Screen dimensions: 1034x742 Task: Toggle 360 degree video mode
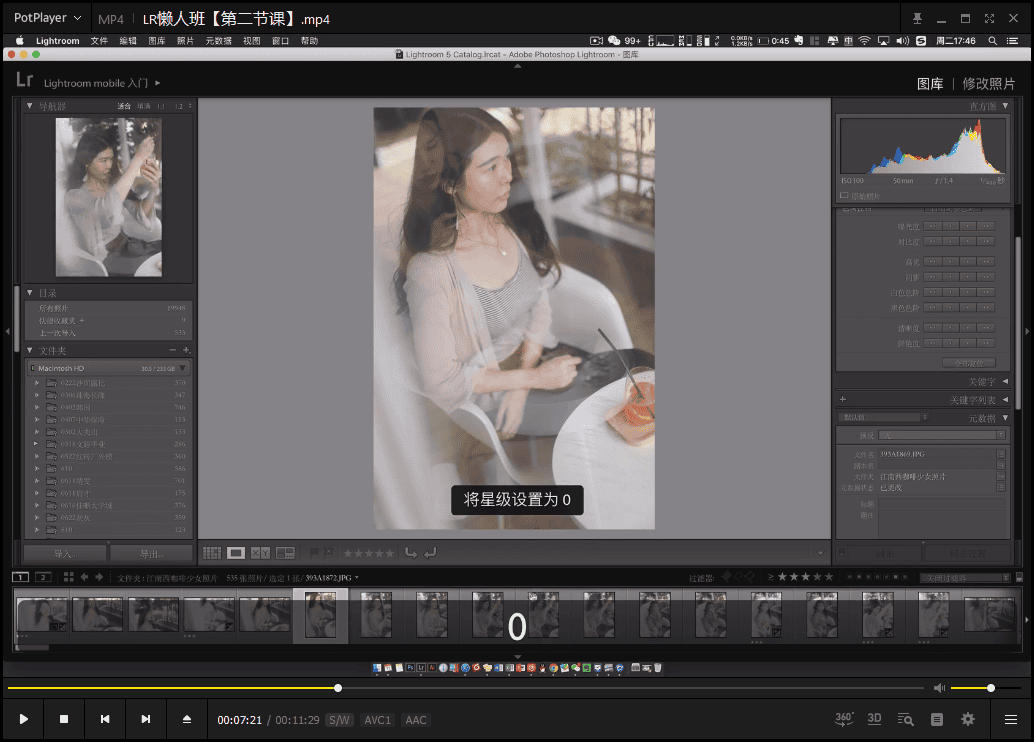pos(844,719)
